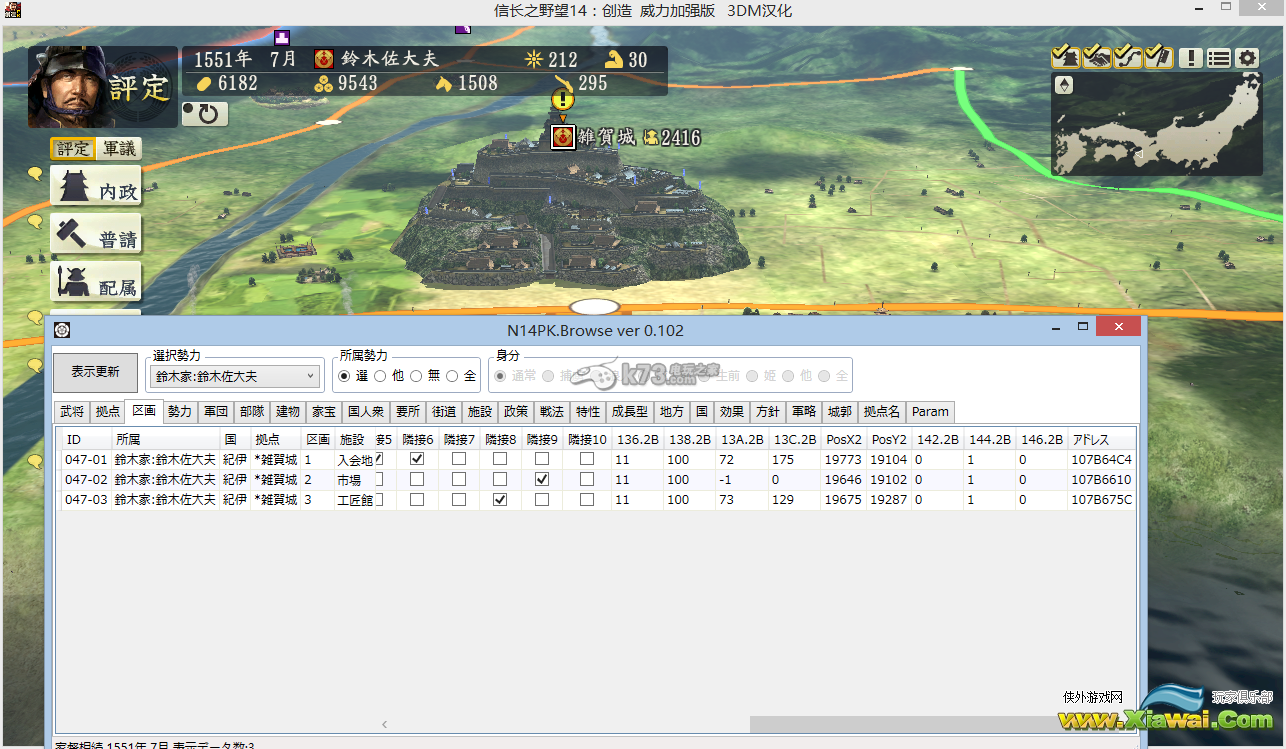This screenshot has width=1286, height=749.
Task: Click the circular arrow advance button
Action: coord(205,113)
